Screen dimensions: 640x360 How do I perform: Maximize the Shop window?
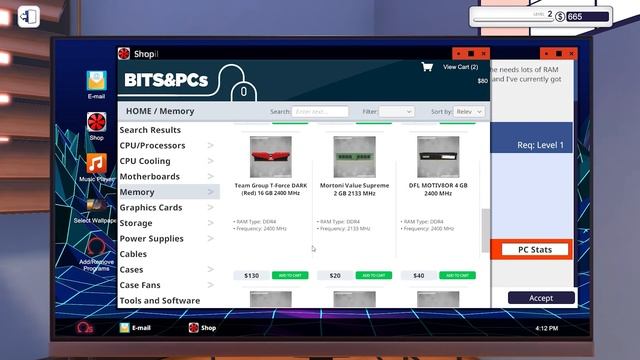471,53
